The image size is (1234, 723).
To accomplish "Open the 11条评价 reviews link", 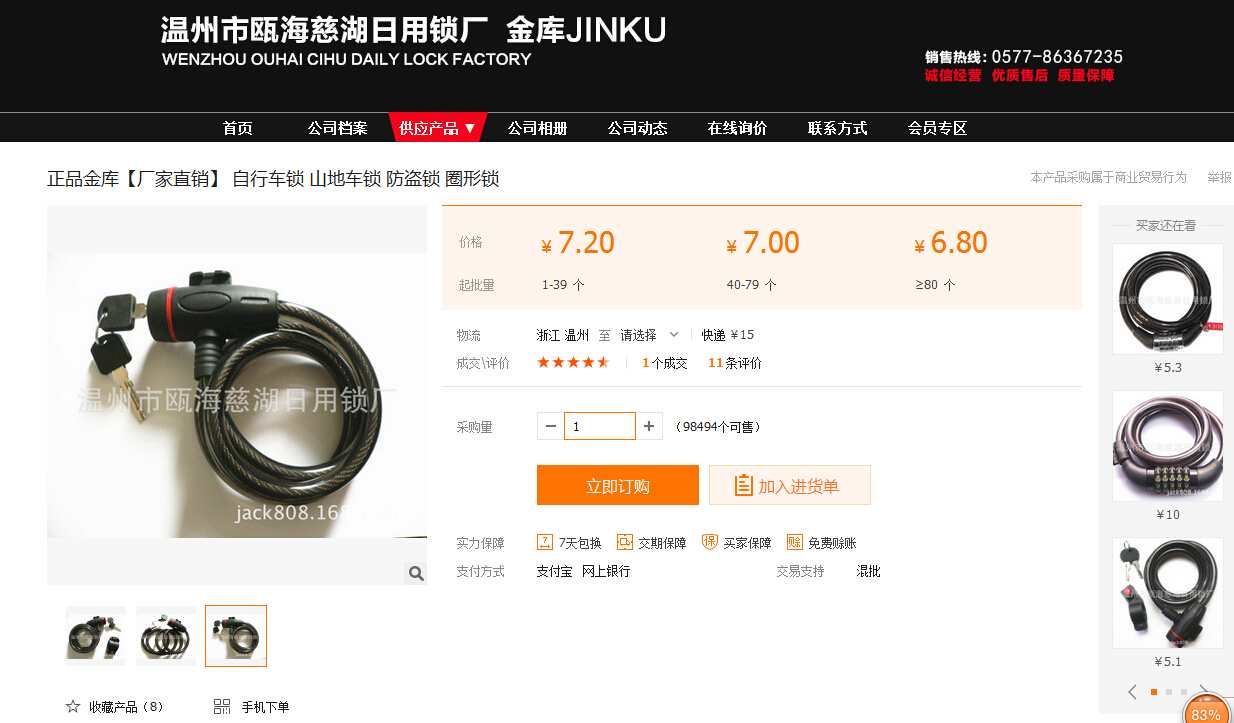I will pyautogui.click(x=735, y=363).
